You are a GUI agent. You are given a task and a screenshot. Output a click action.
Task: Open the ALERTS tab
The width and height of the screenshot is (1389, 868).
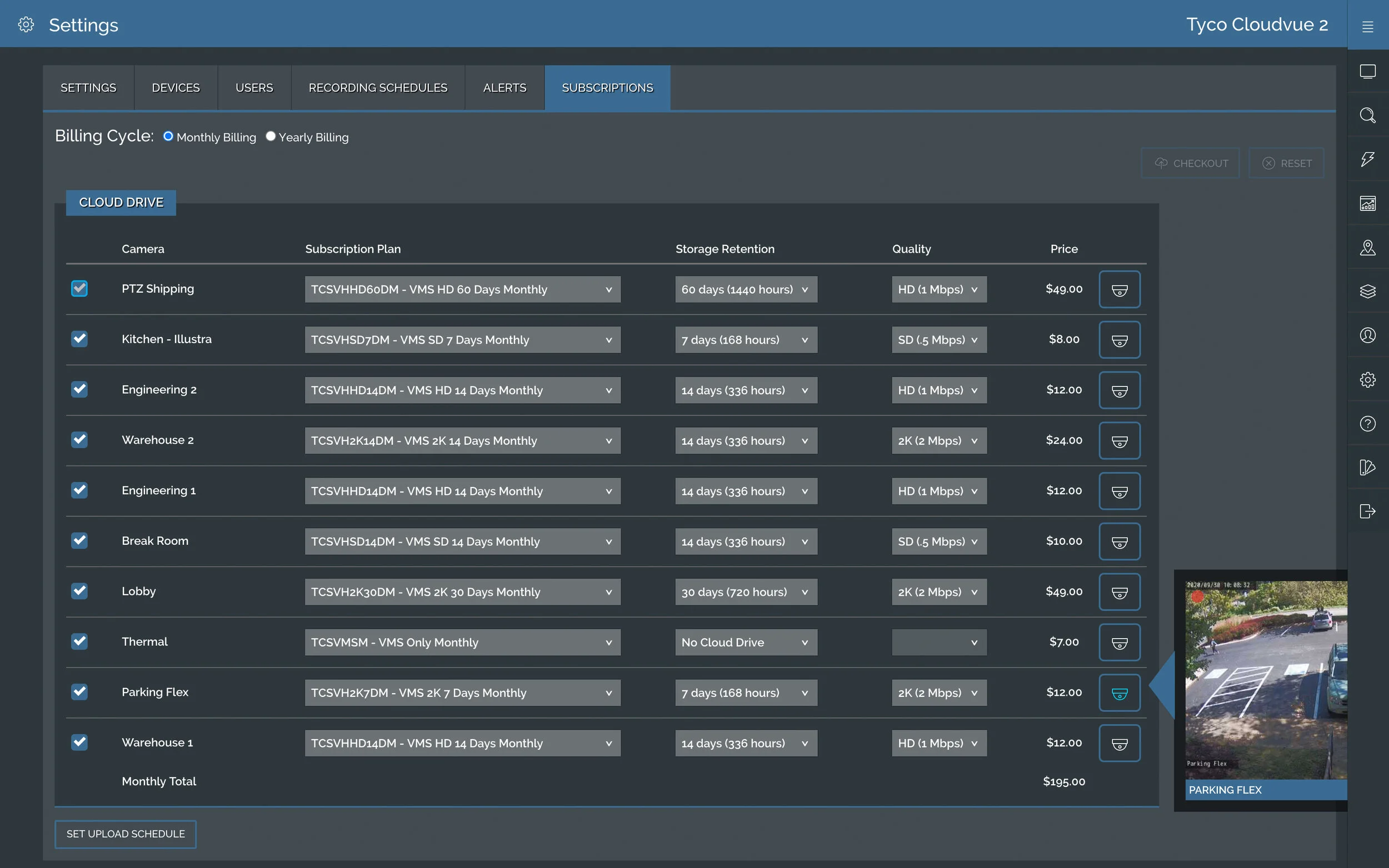pyautogui.click(x=504, y=87)
